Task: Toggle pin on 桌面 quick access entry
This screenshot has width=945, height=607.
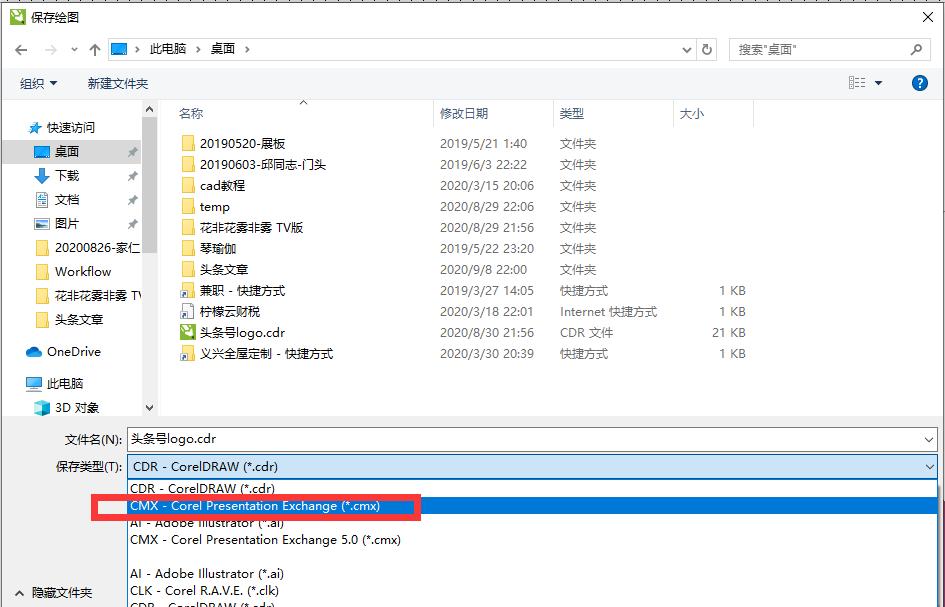Action: [x=133, y=152]
